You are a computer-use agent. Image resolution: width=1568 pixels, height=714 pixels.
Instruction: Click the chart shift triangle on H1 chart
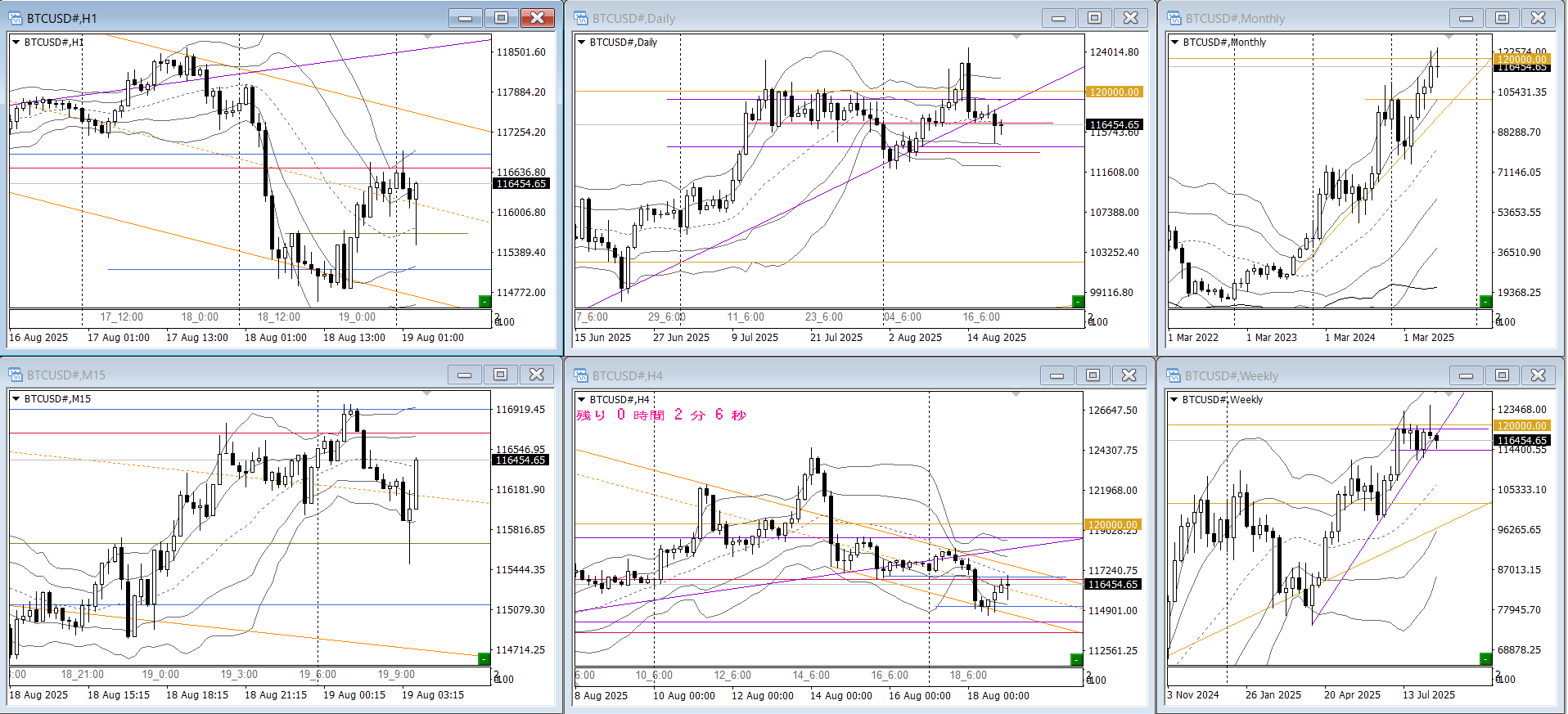(x=427, y=38)
